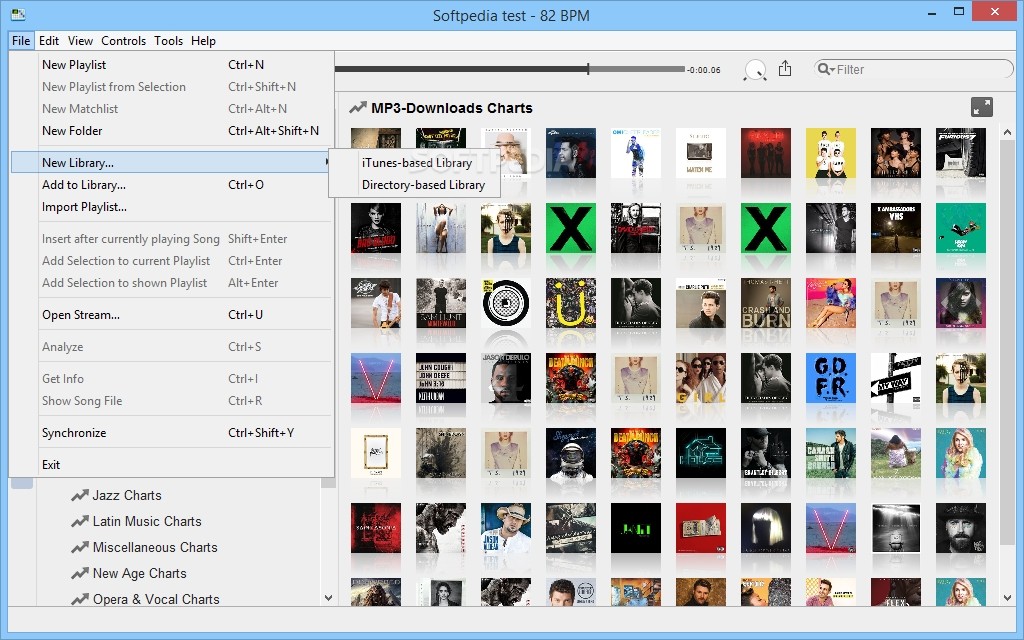Select the GIRL album cover

701,378
